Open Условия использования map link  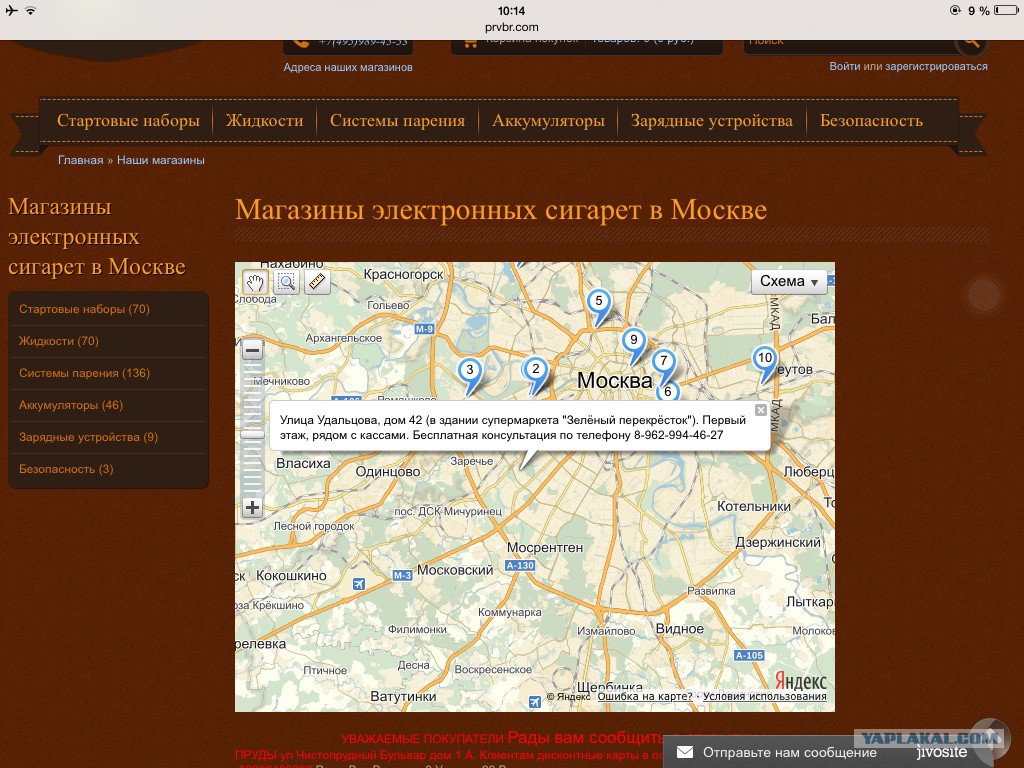click(765, 696)
